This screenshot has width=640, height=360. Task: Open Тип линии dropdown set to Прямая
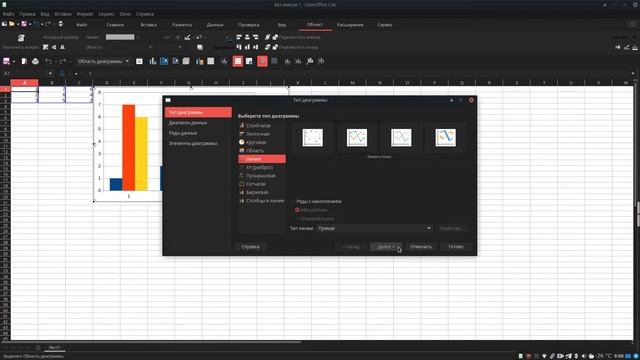click(374, 228)
